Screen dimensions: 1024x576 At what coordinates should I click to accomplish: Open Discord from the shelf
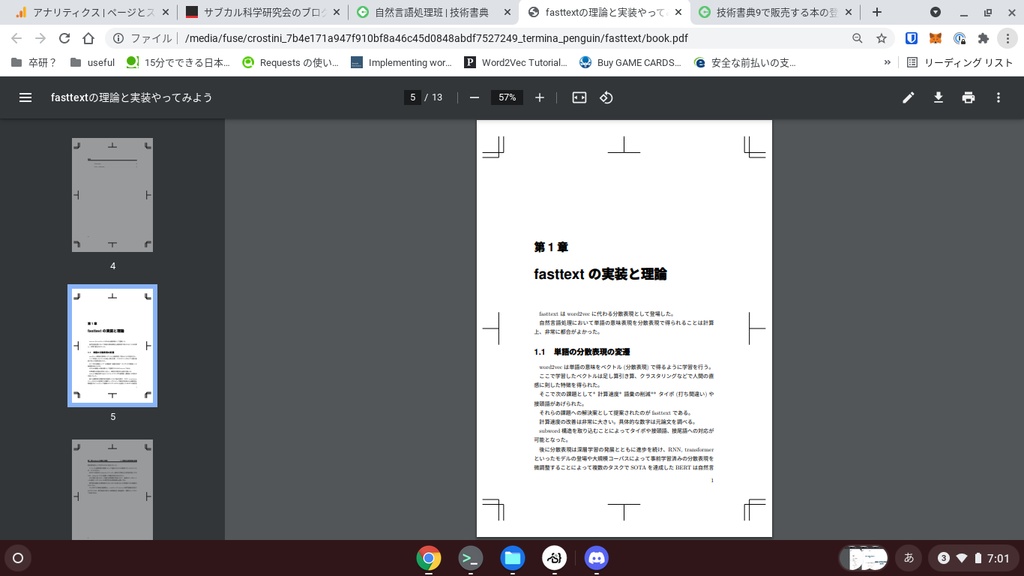[x=596, y=559]
